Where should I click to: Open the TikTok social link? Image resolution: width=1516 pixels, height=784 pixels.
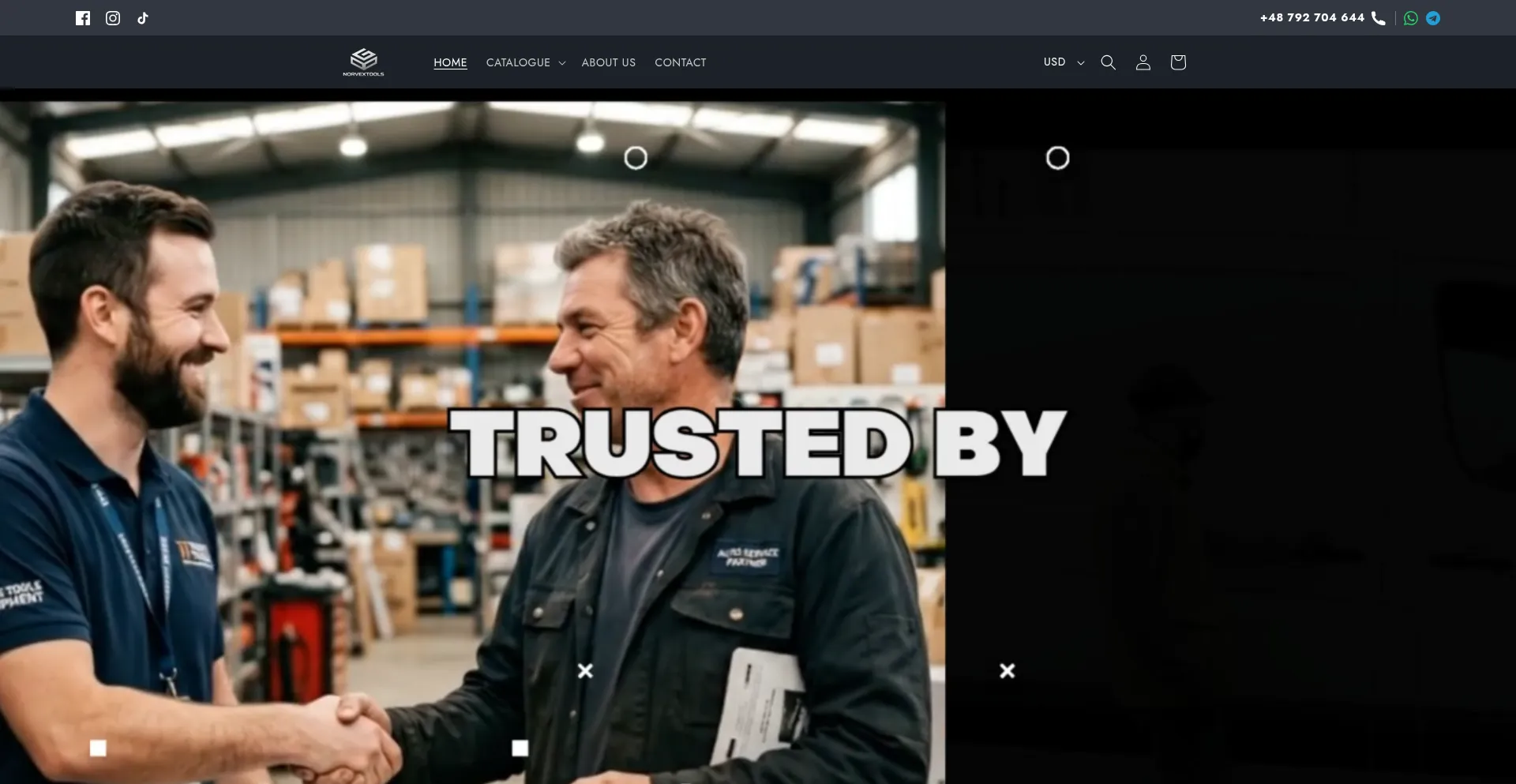click(x=143, y=18)
